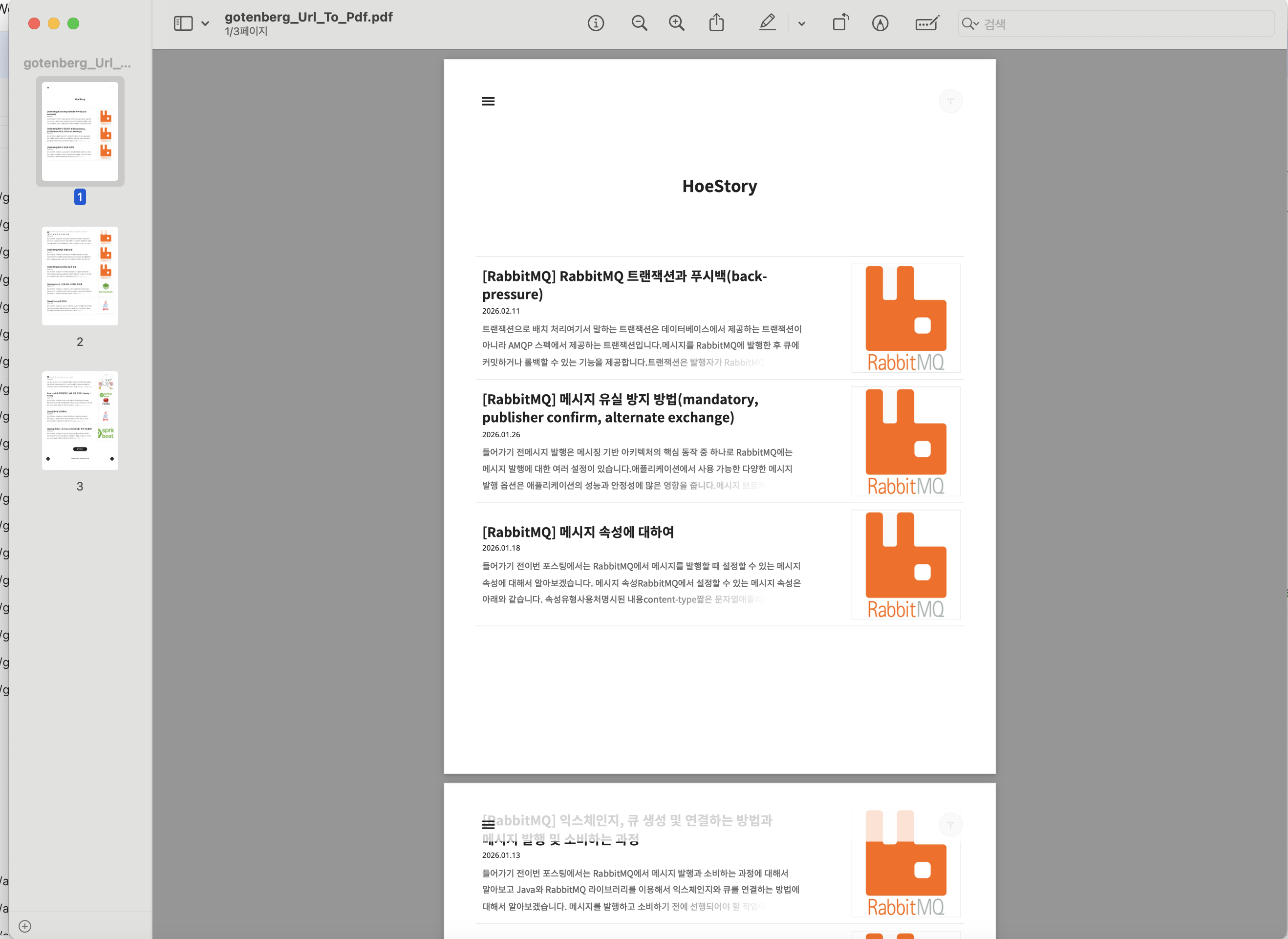Click the round button at top right of page one
Image resolution: width=1288 pixels, height=939 pixels.
pyautogui.click(x=950, y=101)
